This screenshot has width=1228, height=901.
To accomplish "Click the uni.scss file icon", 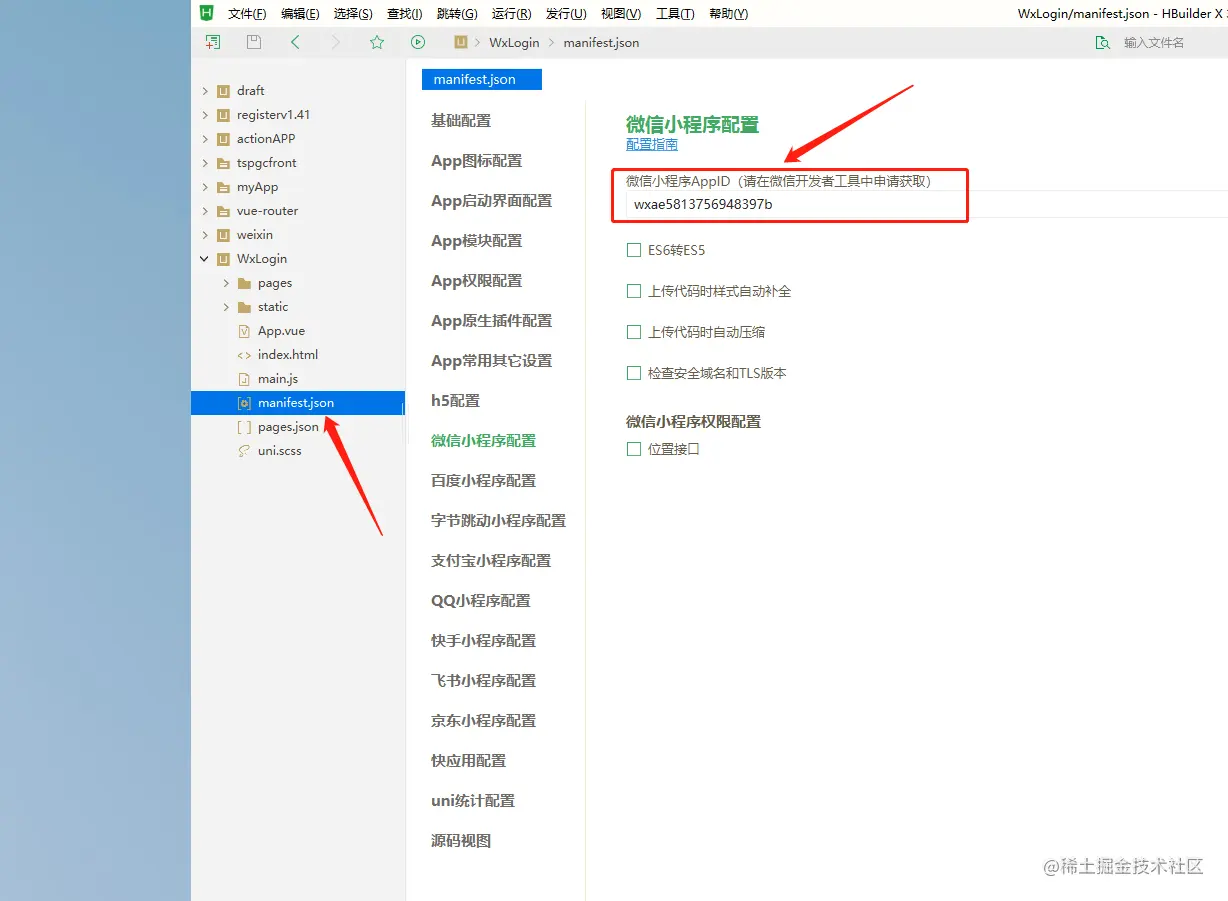I will [244, 451].
